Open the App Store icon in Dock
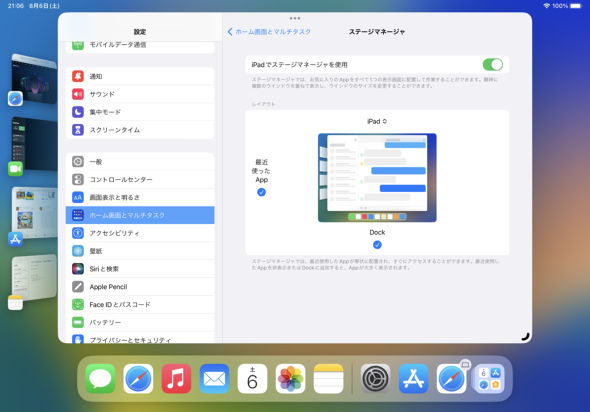This screenshot has width=590, height=412. 413,379
